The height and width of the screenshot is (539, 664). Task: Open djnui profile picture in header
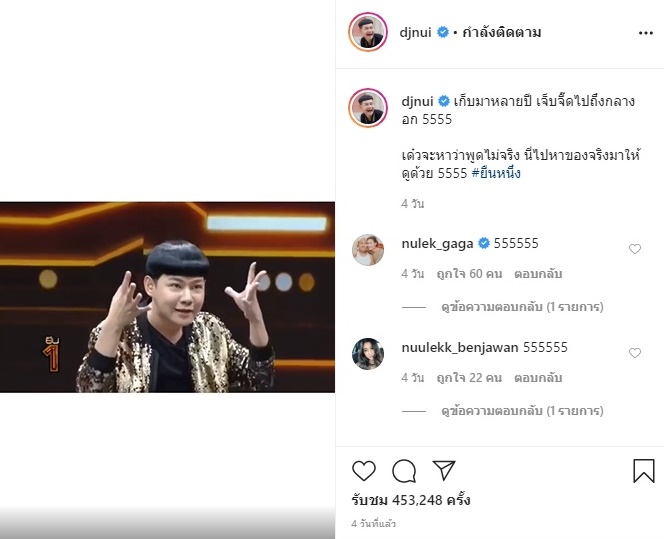368,32
